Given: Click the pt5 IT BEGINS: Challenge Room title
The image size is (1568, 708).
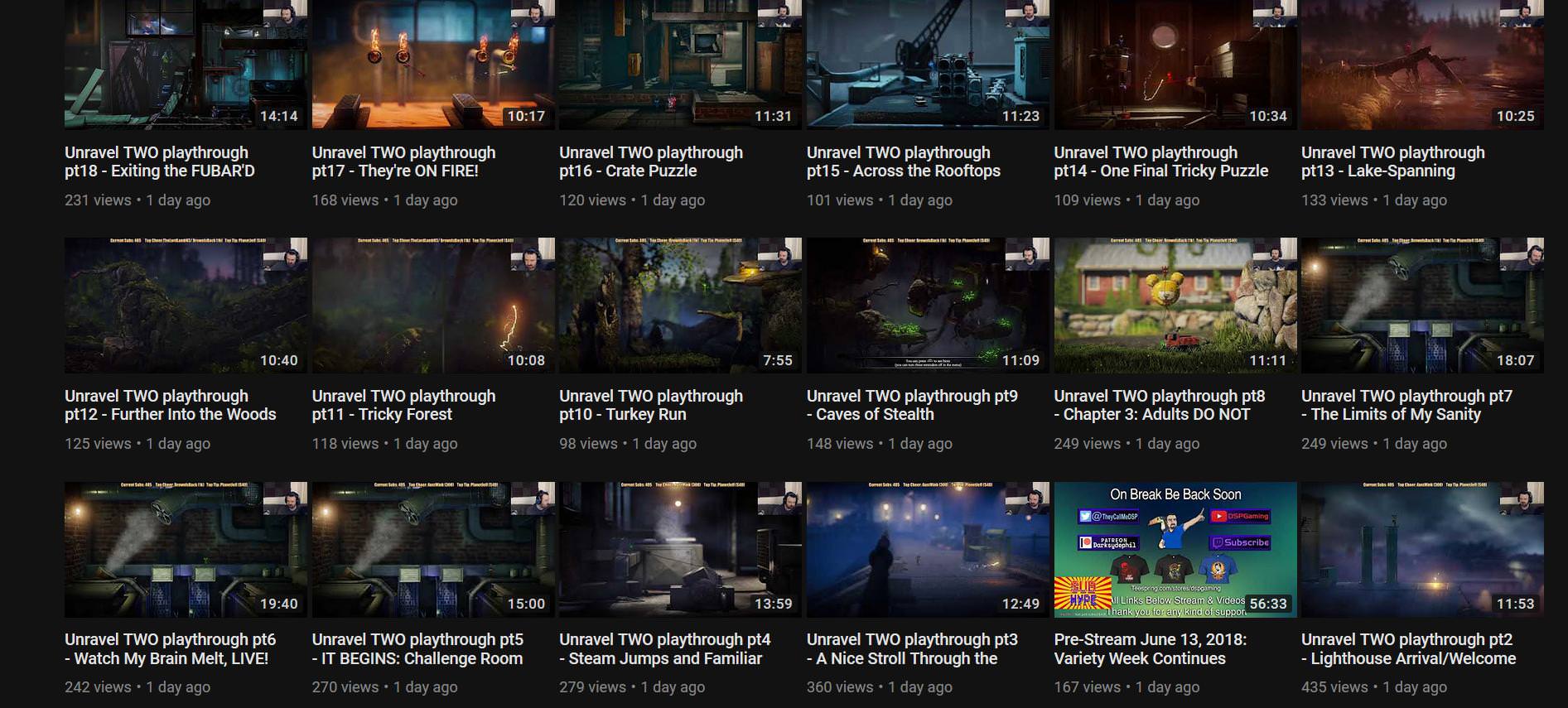Looking at the screenshot, I should click(417, 649).
